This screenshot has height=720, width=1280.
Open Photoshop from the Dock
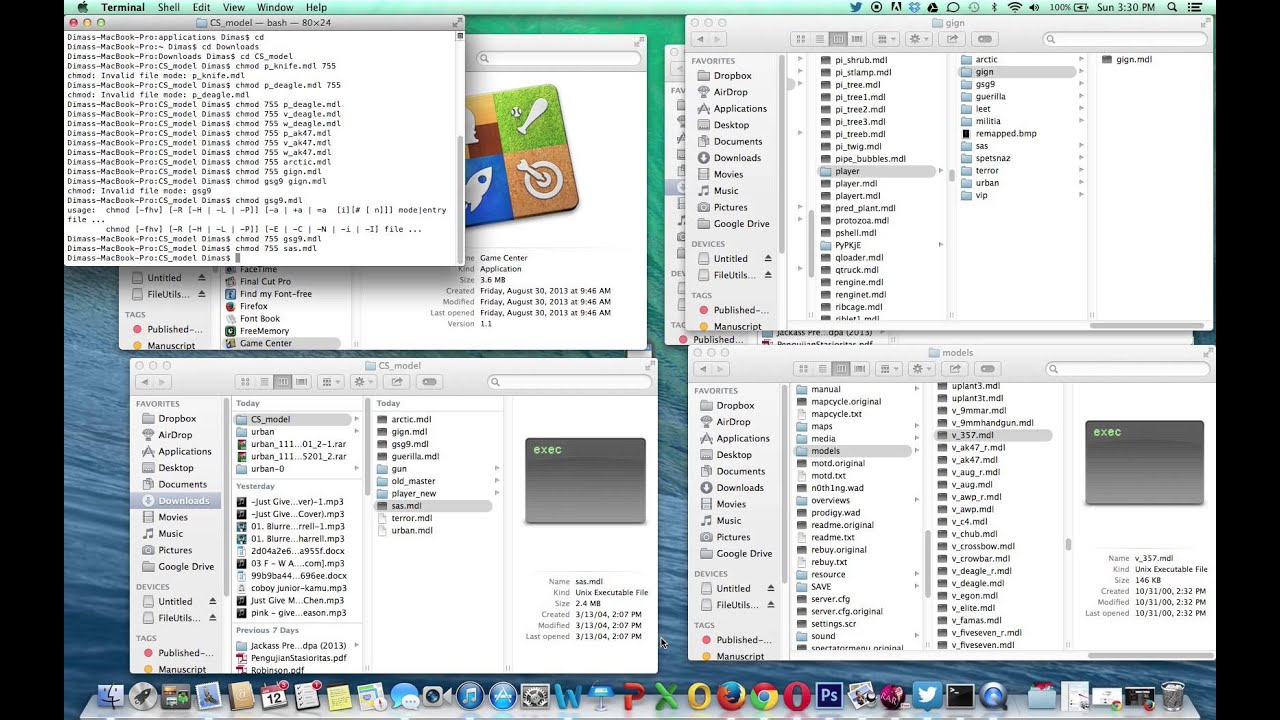tap(829, 697)
